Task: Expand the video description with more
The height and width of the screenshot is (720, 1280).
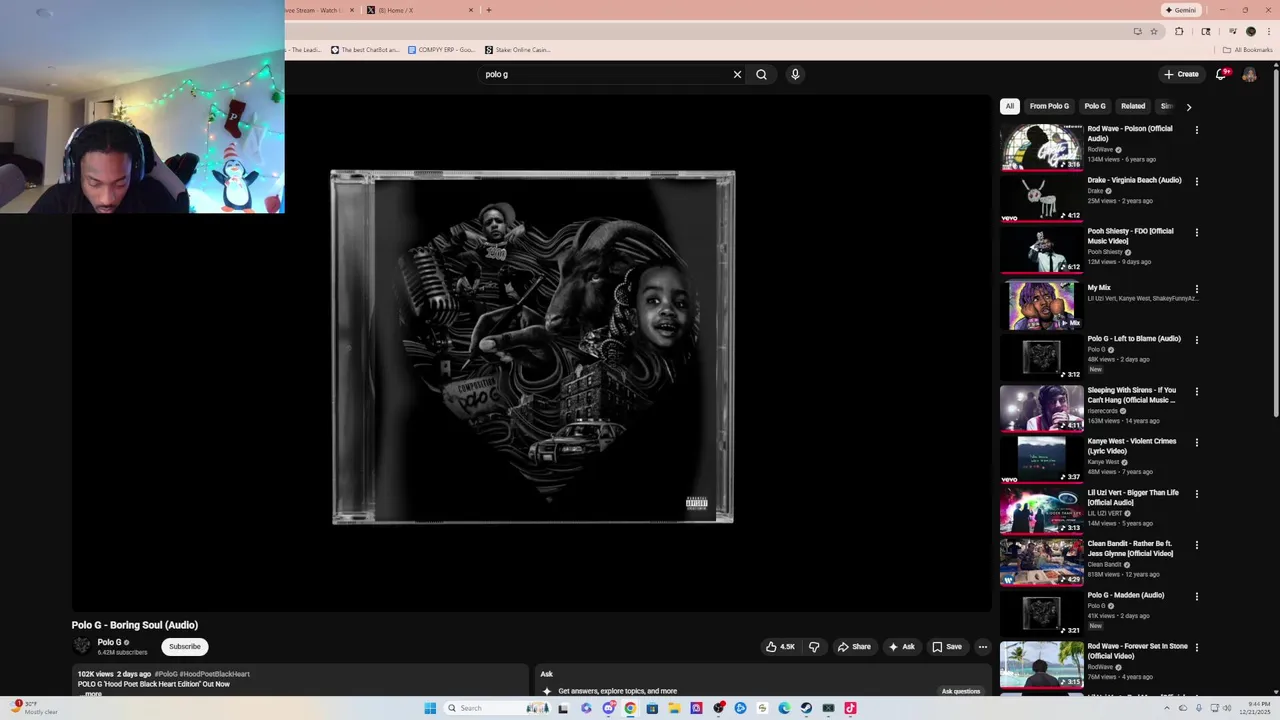Action: point(93,693)
